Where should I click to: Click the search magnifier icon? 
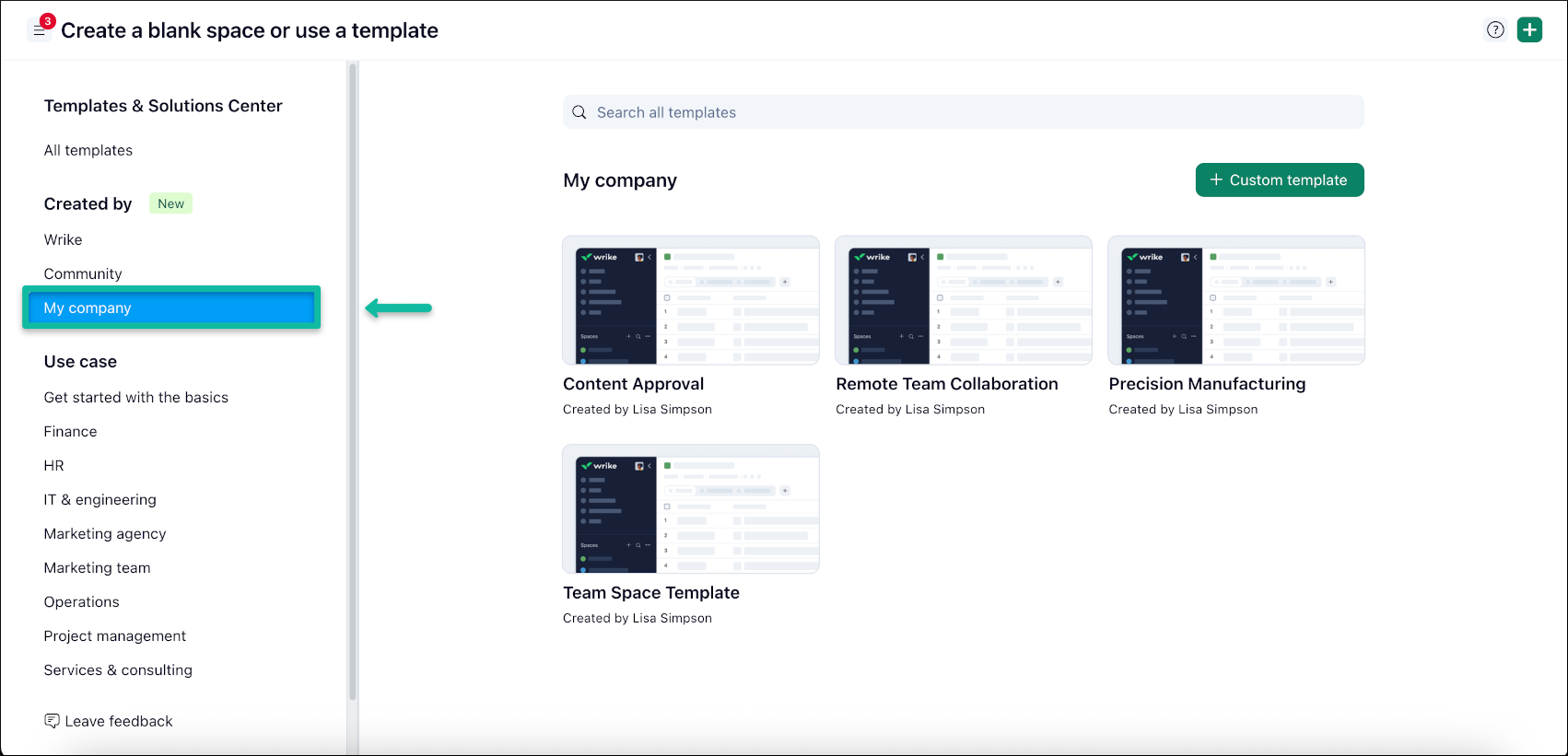coord(579,112)
